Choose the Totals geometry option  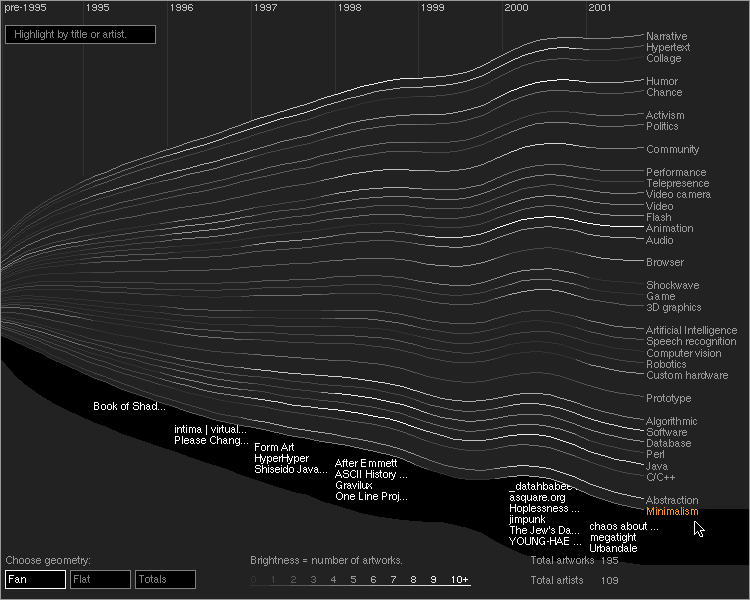point(165,579)
